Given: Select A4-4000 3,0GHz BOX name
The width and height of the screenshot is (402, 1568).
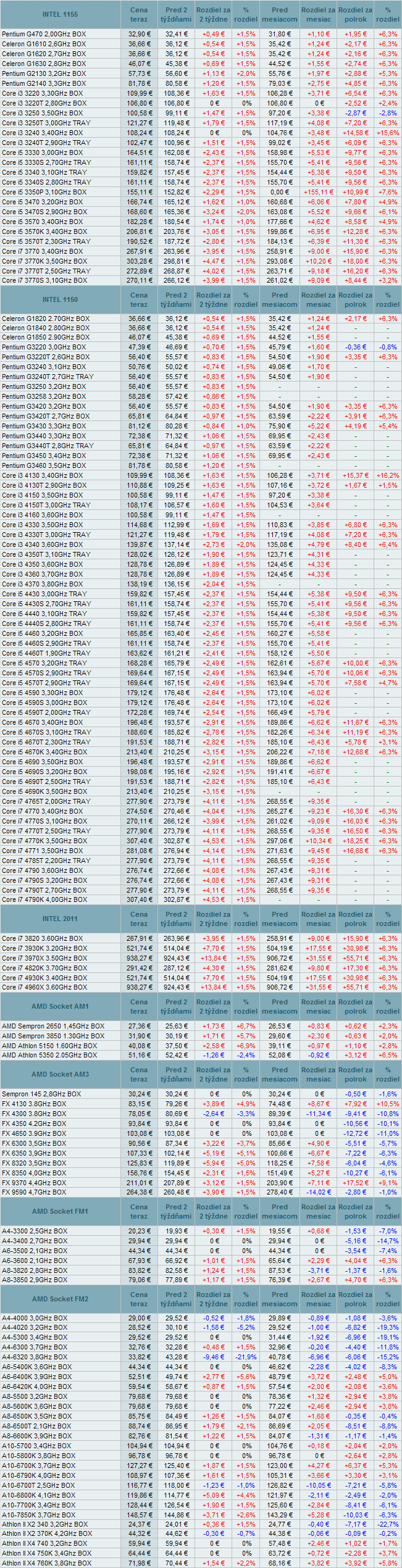Looking at the screenshot, I should click(x=35, y=1318).
